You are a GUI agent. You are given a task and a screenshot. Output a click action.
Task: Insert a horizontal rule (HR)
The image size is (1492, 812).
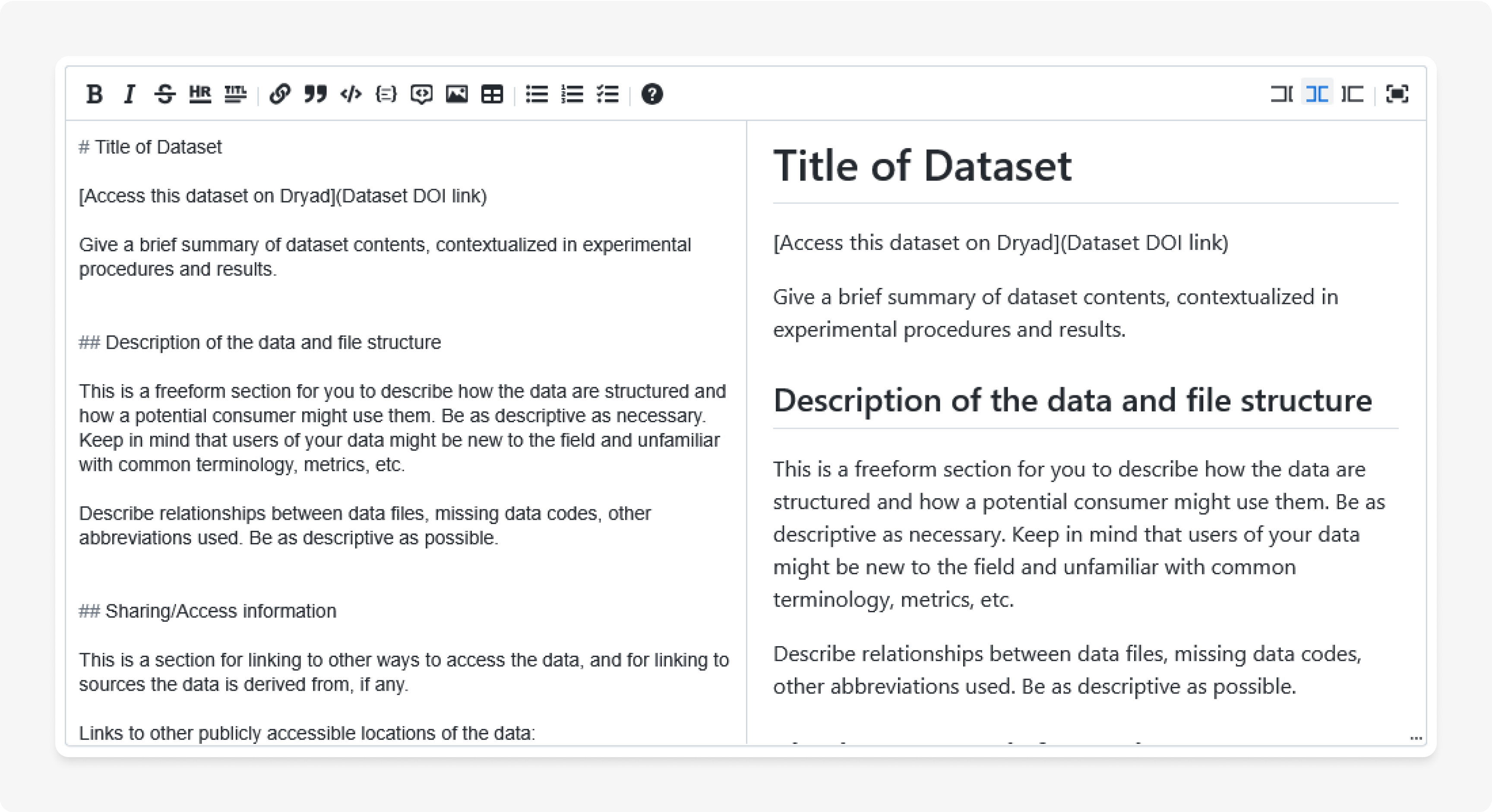(x=200, y=94)
